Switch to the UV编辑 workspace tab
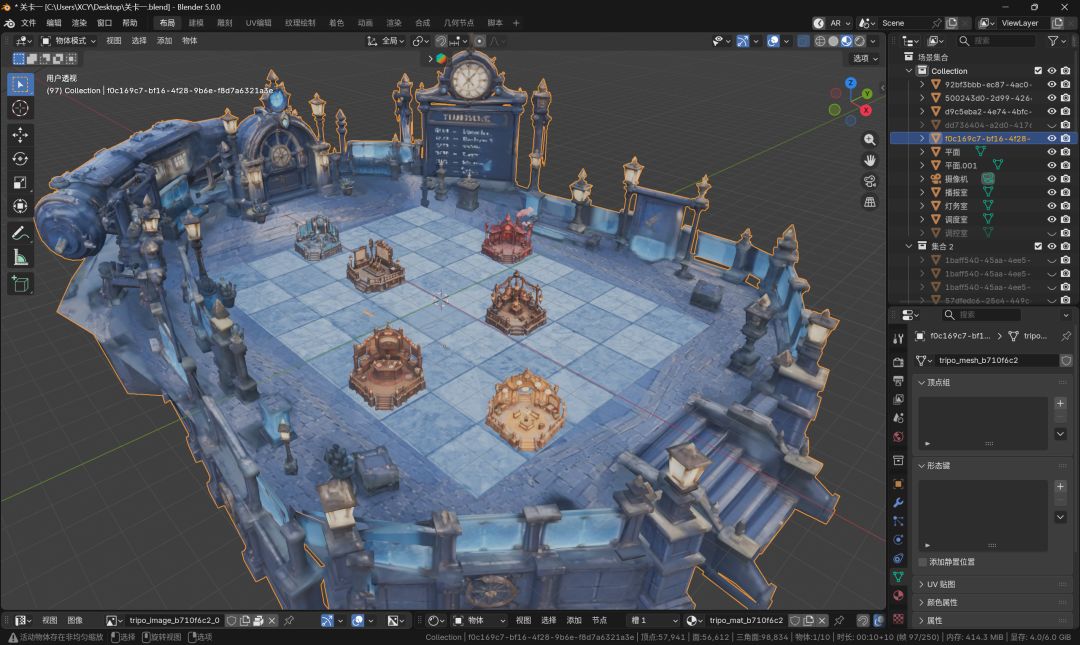Screen dimensions: 1080x645 [258, 23]
